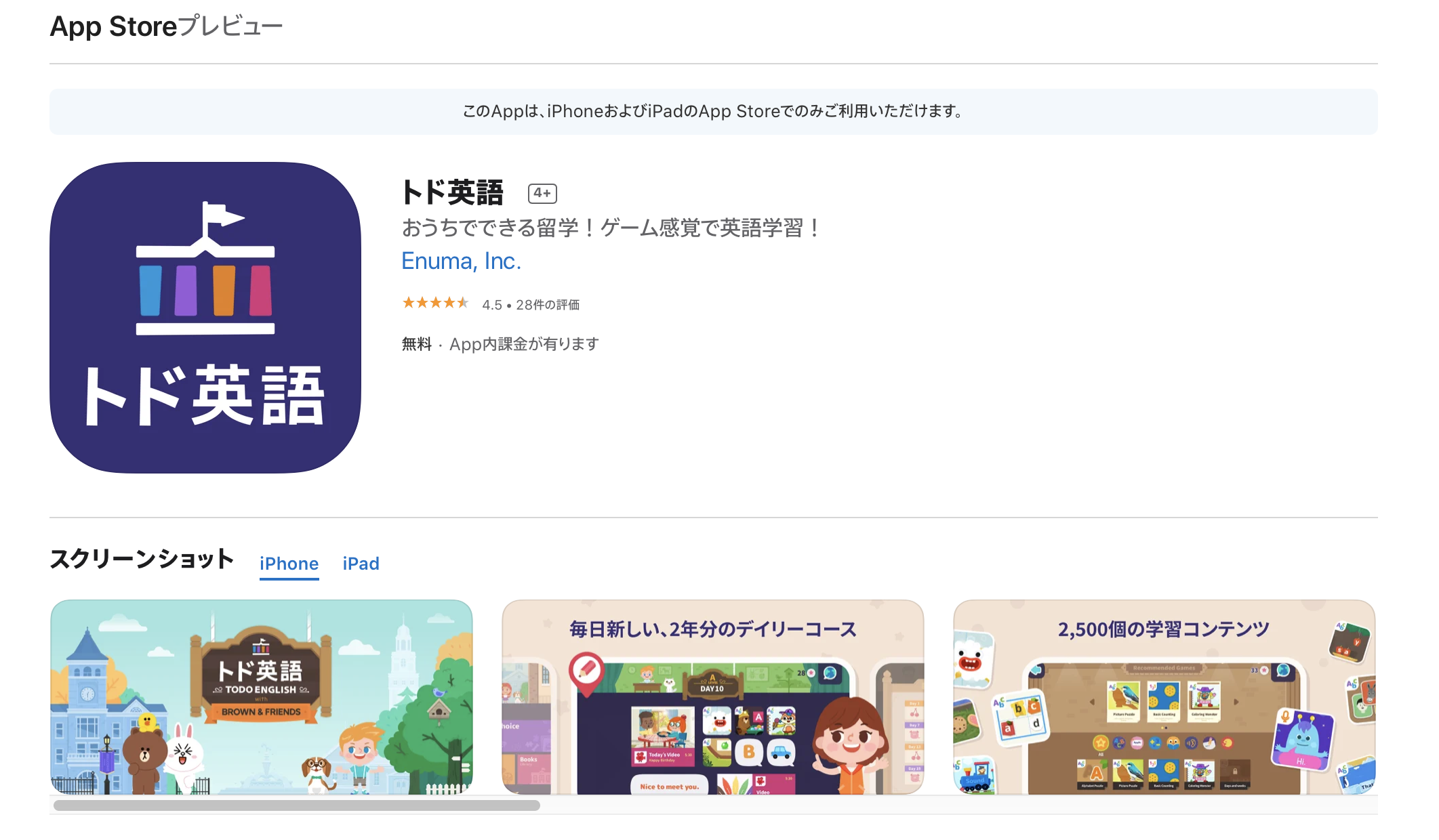Click the 4.5 • 28件の評価 rating text

(x=531, y=305)
